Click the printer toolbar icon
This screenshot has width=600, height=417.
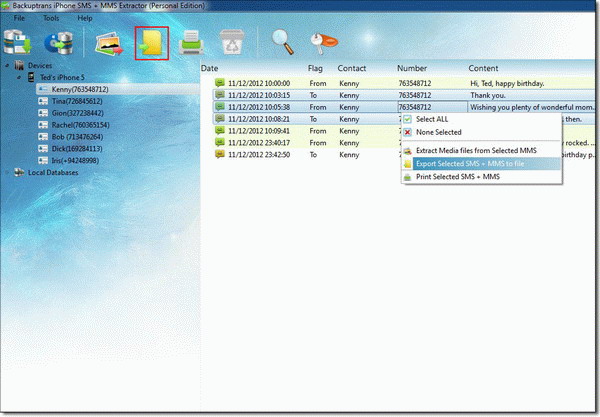191,43
